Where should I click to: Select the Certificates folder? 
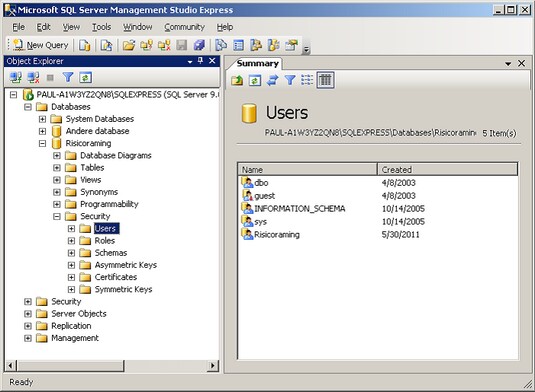(116, 277)
